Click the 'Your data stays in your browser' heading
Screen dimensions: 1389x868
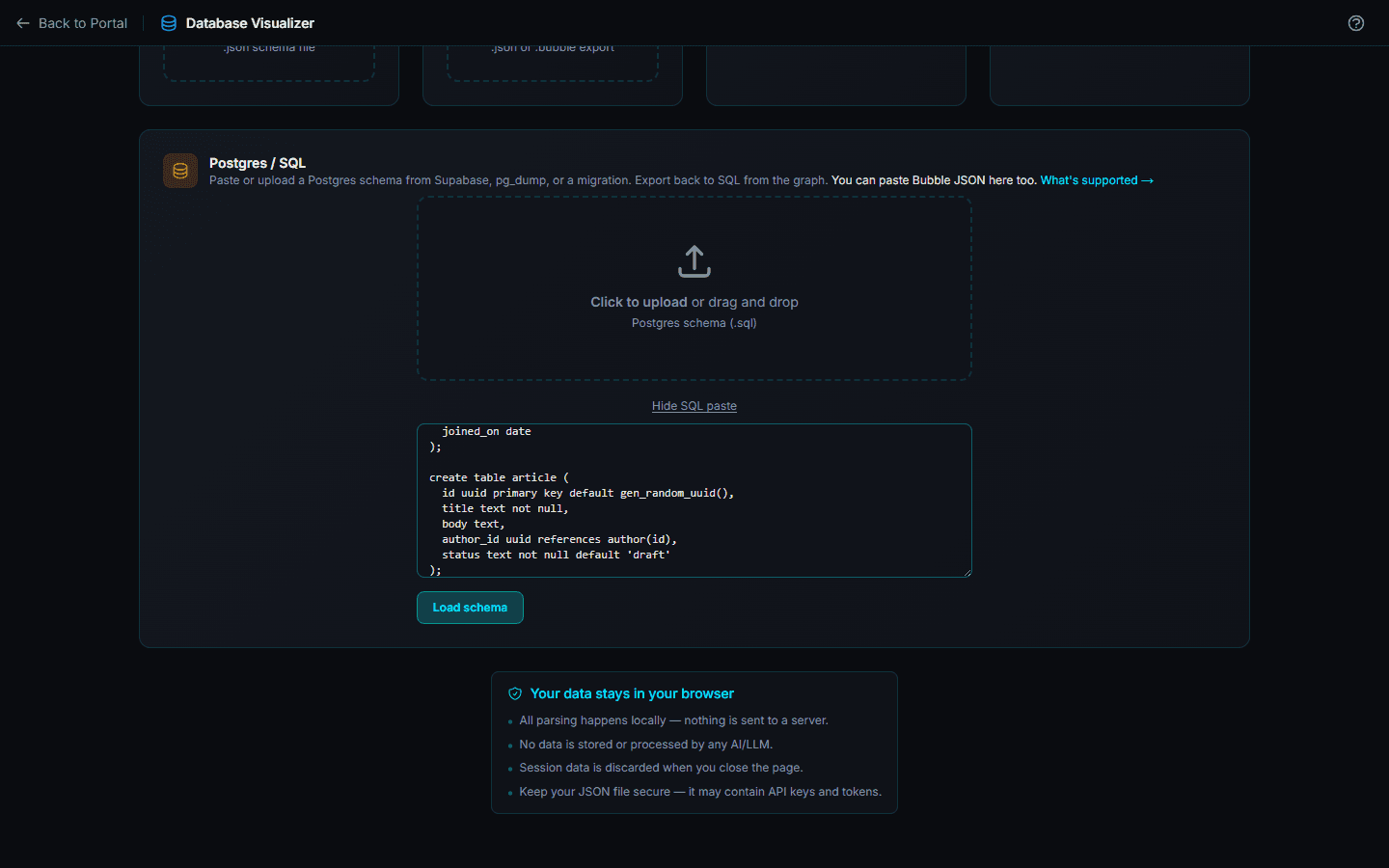632,693
